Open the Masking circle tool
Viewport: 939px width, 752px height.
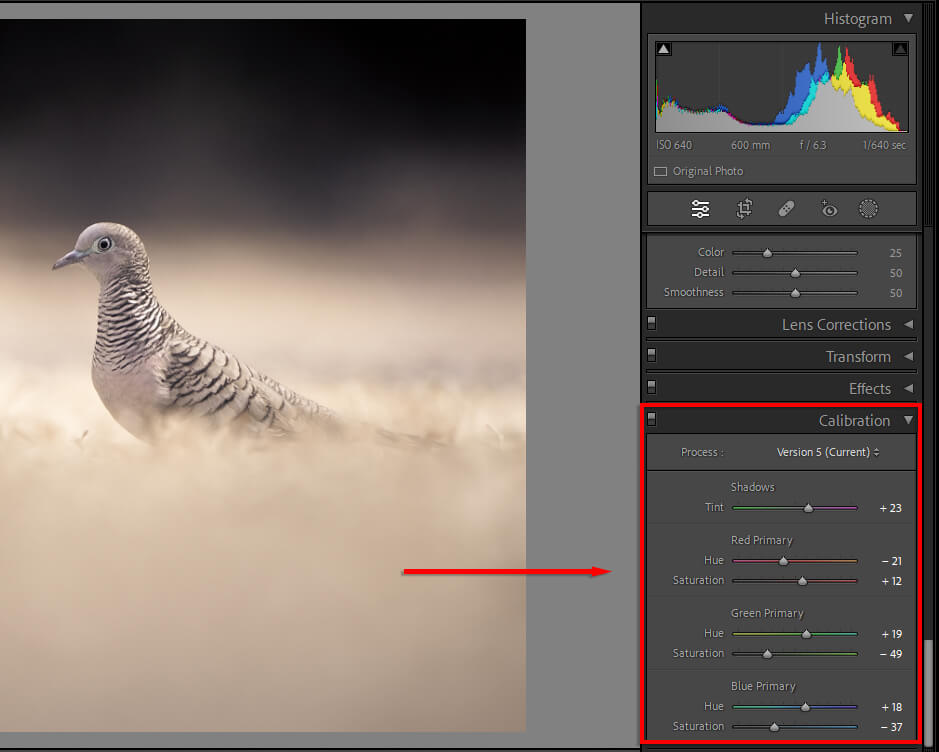(869, 209)
